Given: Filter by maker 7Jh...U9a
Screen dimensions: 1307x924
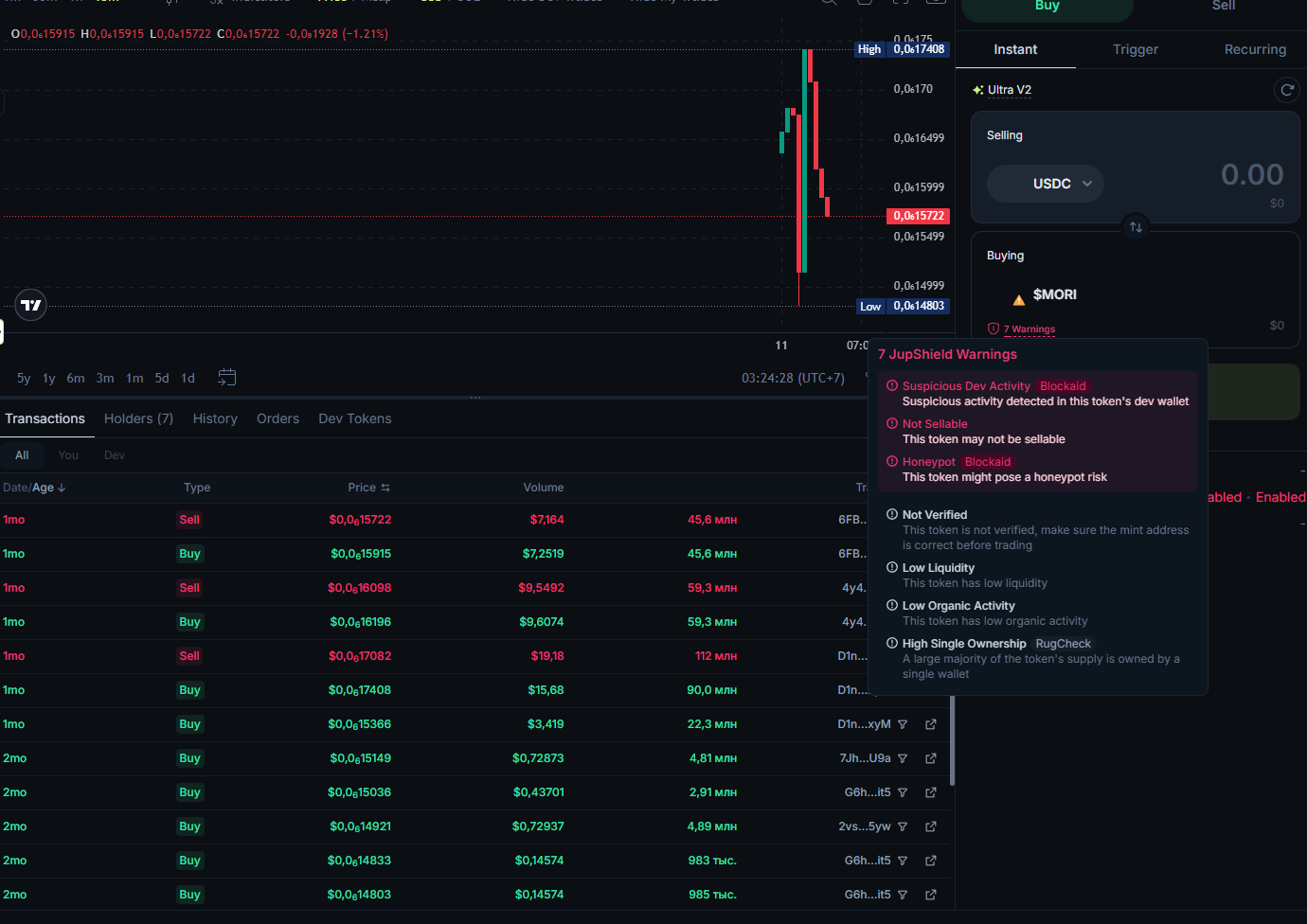Looking at the screenshot, I should tap(903, 758).
